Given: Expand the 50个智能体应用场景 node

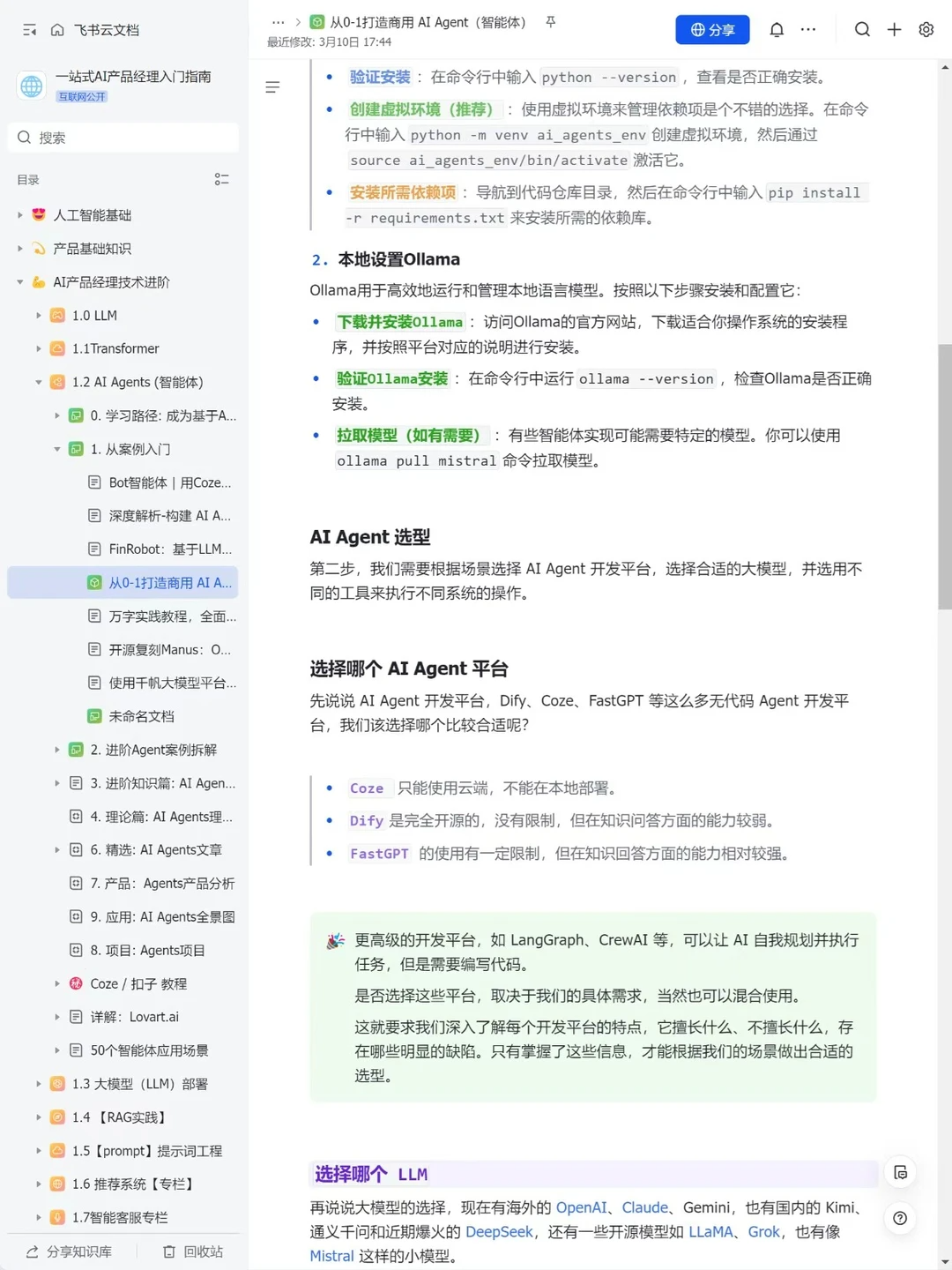Looking at the screenshot, I should pos(57,1050).
